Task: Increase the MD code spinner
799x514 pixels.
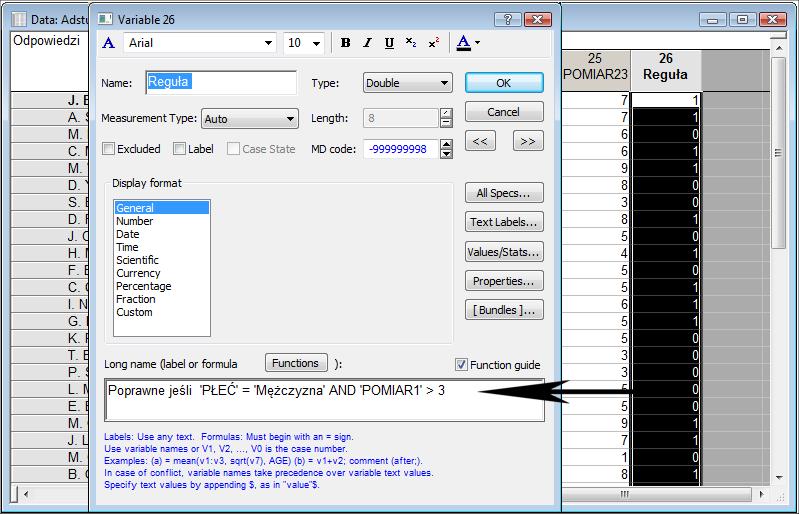Action: click(446, 144)
